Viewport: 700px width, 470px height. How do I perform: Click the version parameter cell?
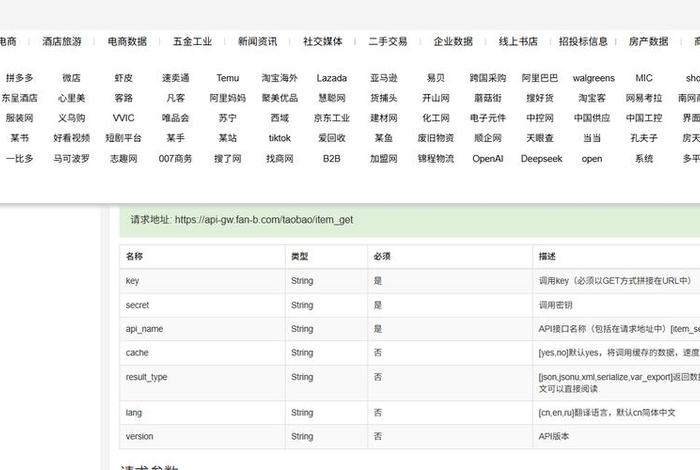(202, 437)
